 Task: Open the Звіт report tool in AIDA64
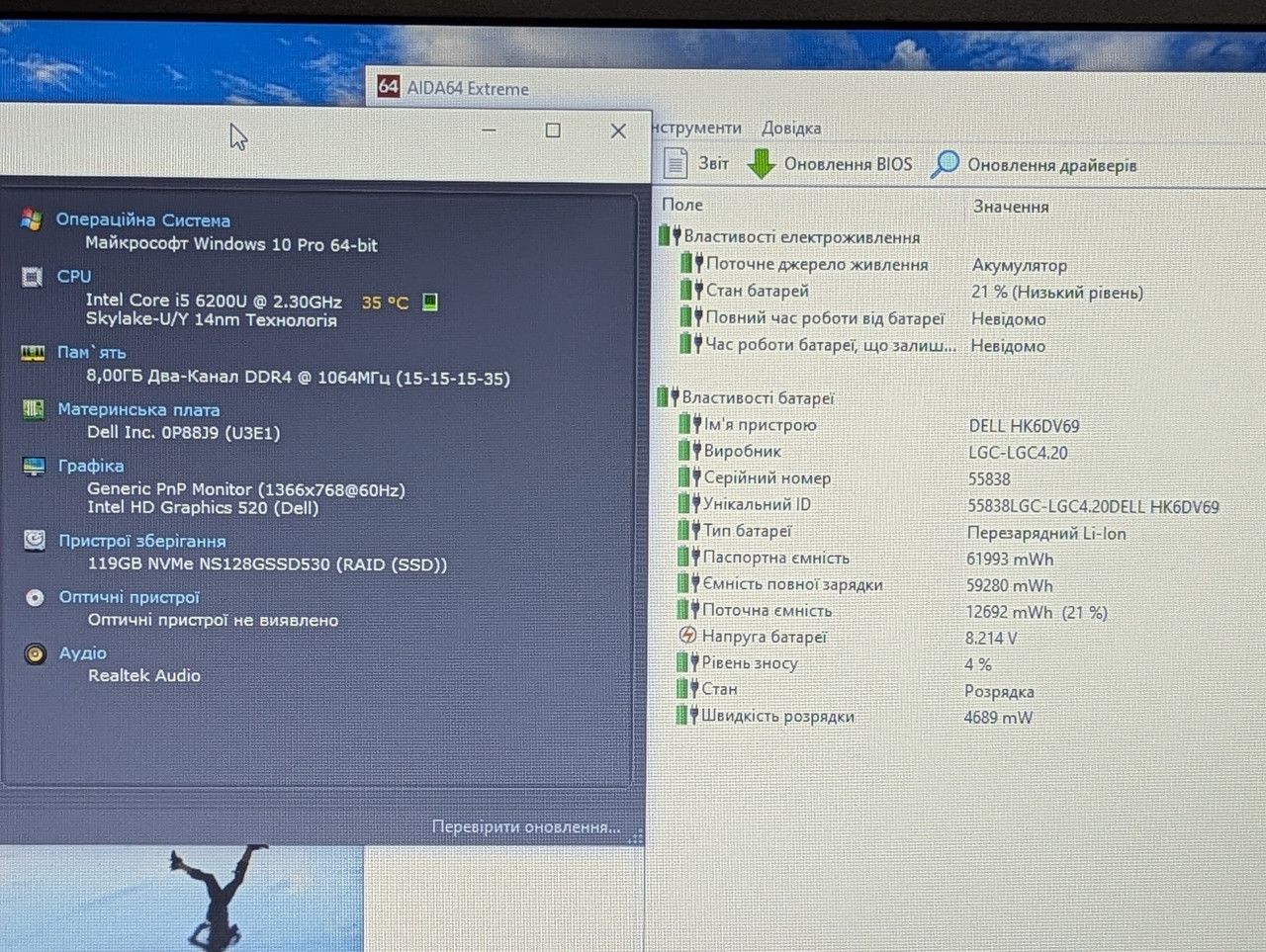(696, 163)
